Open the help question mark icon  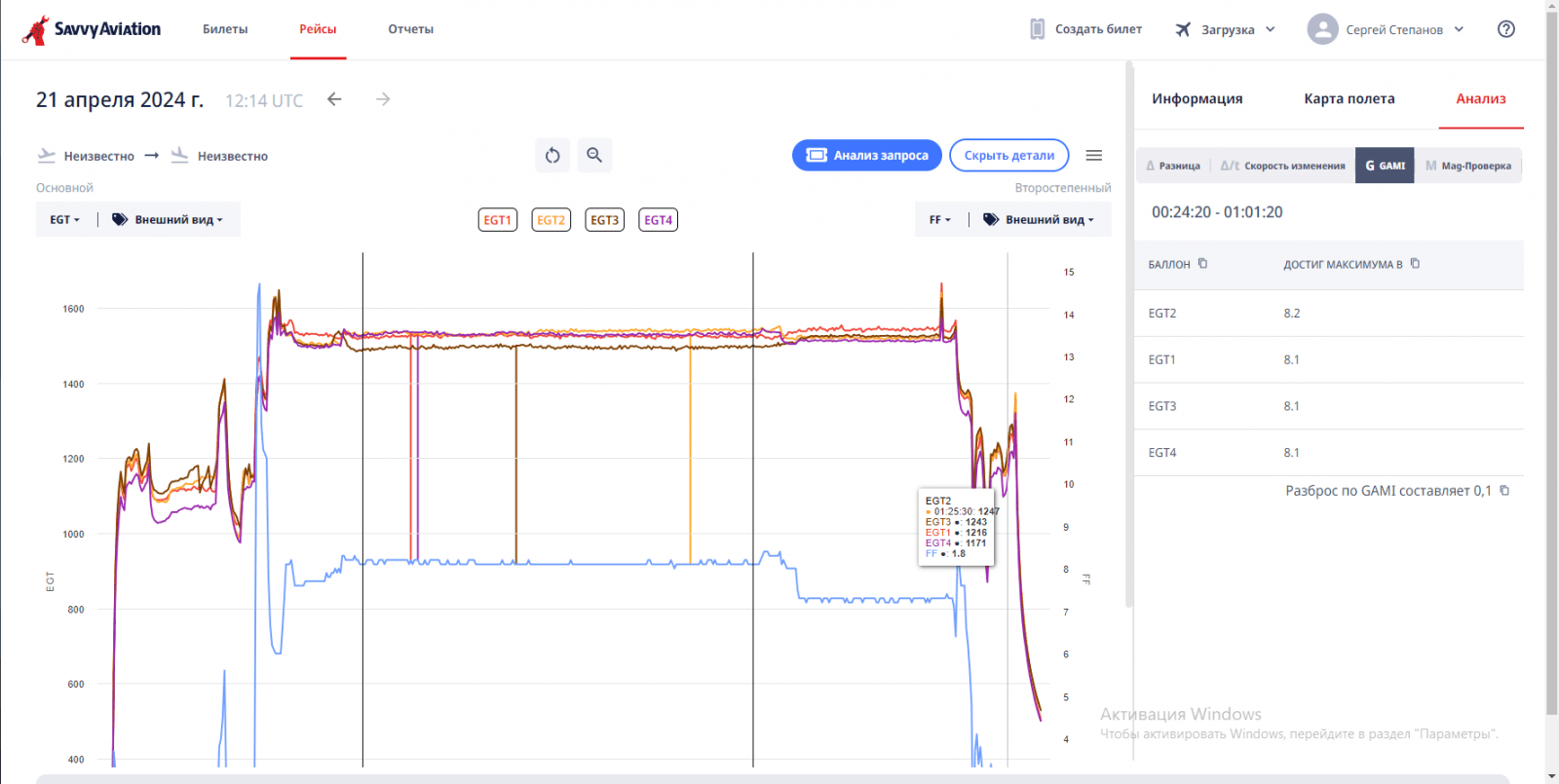click(x=1505, y=29)
